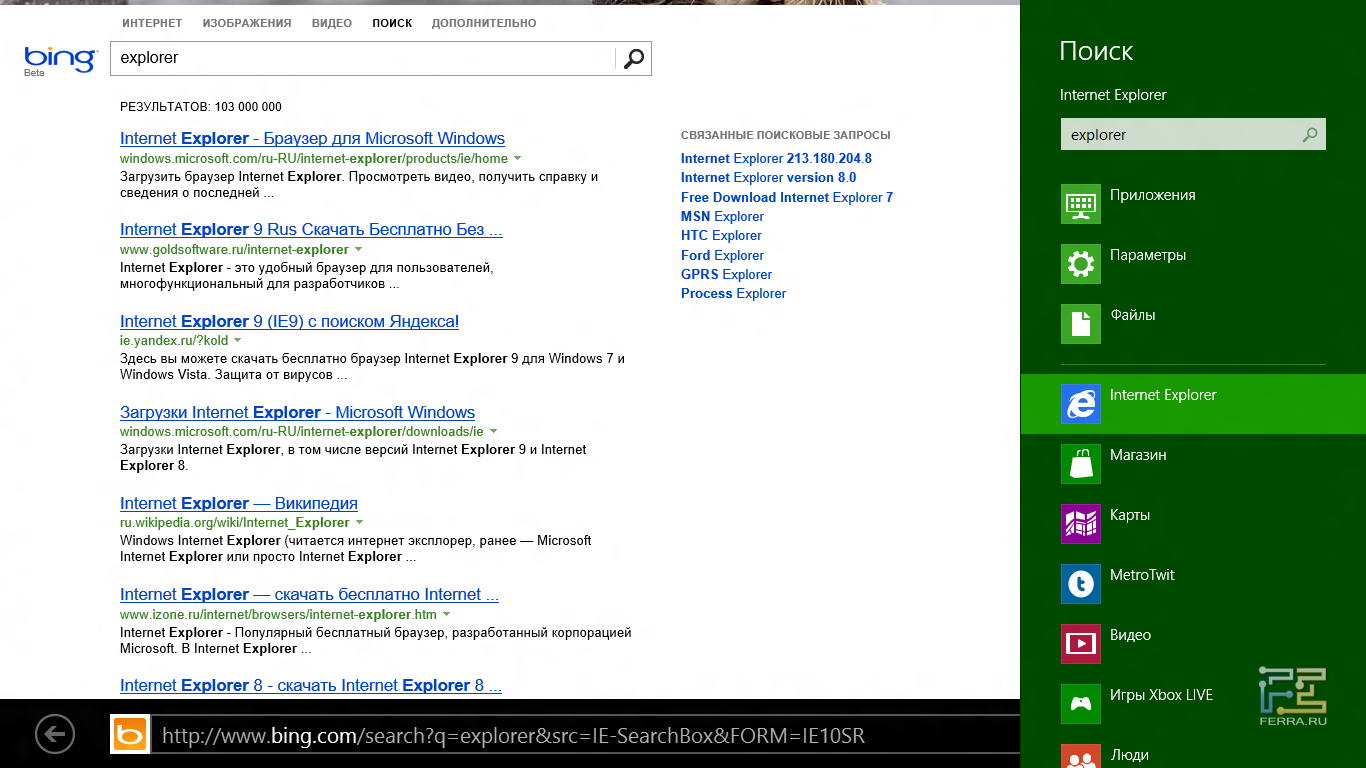Choose Видео in the search list

tap(1130, 636)
